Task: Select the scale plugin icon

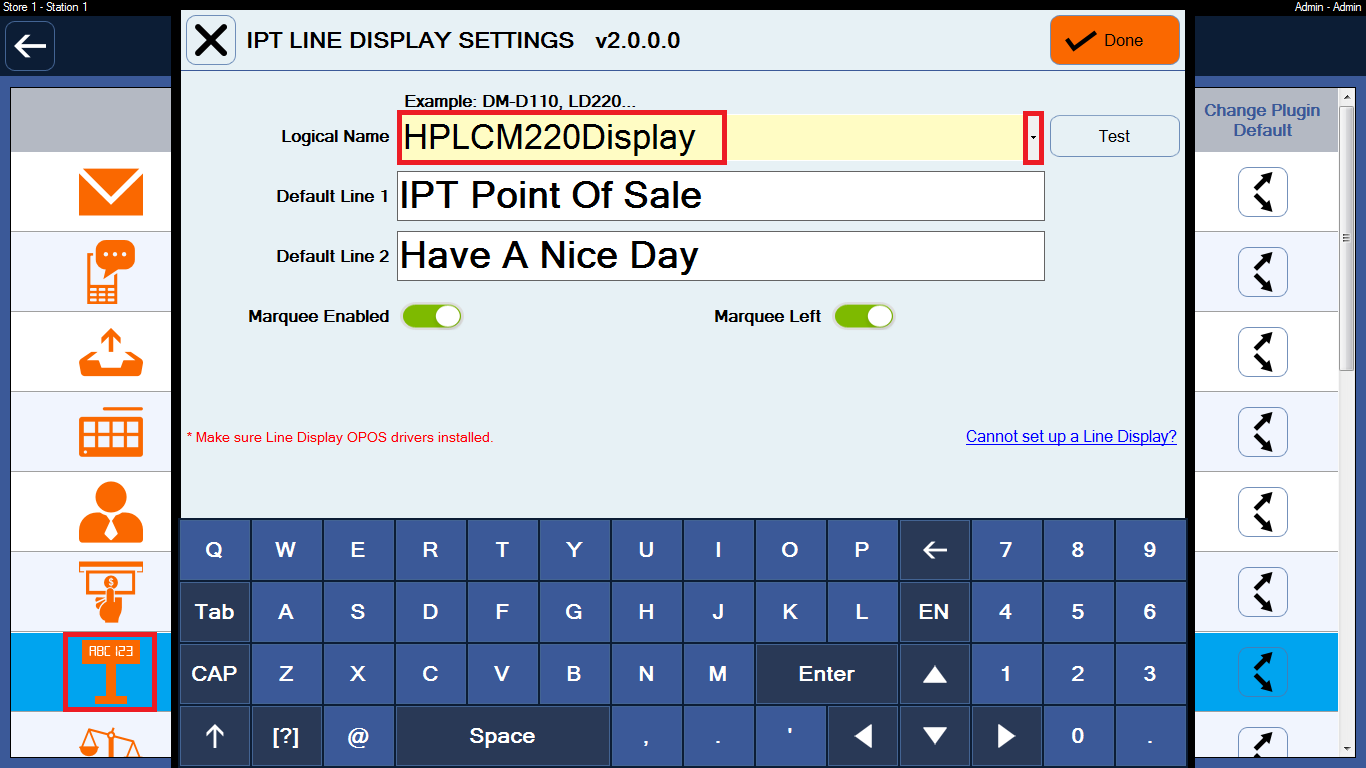Action: click(x=111, y=742)
